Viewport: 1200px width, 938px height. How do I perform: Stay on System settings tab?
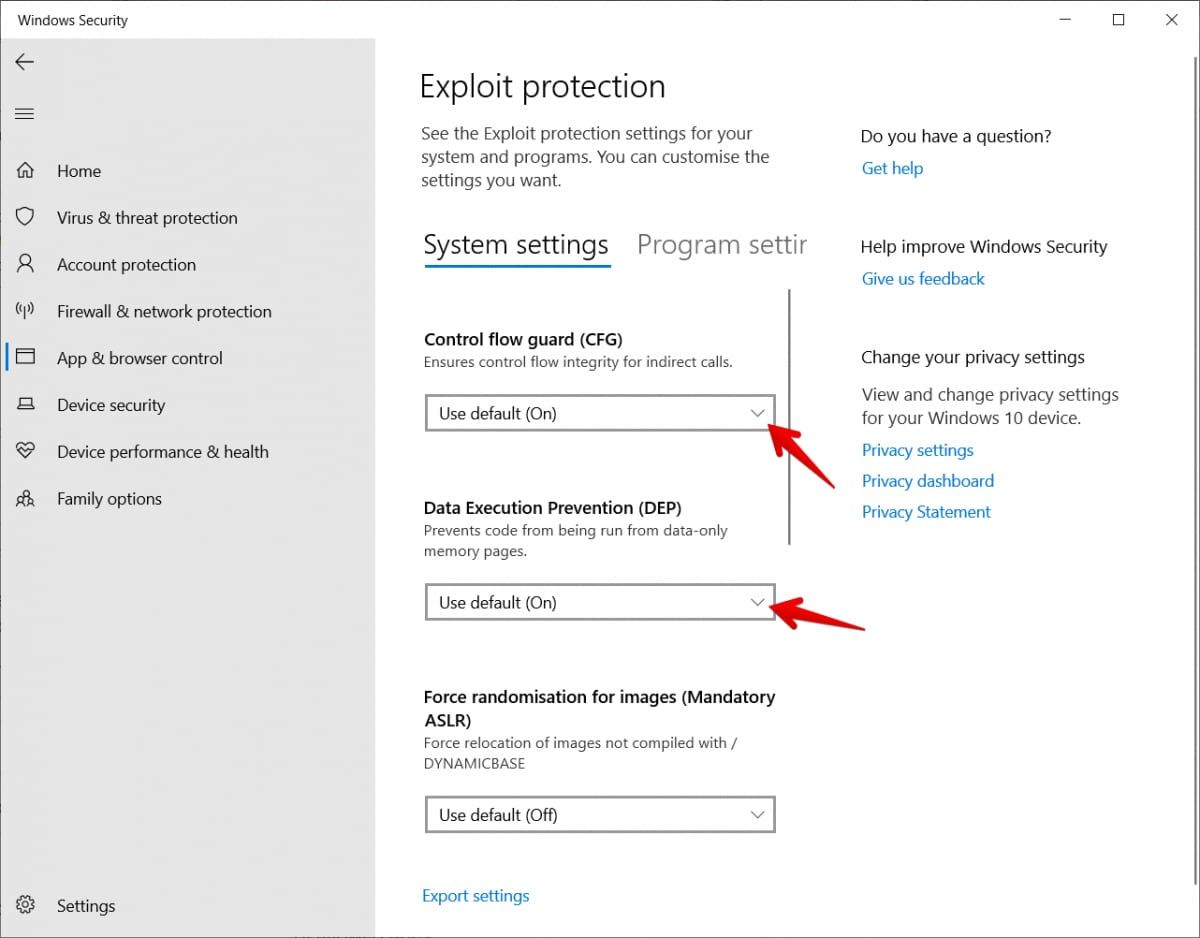(516, 244)
